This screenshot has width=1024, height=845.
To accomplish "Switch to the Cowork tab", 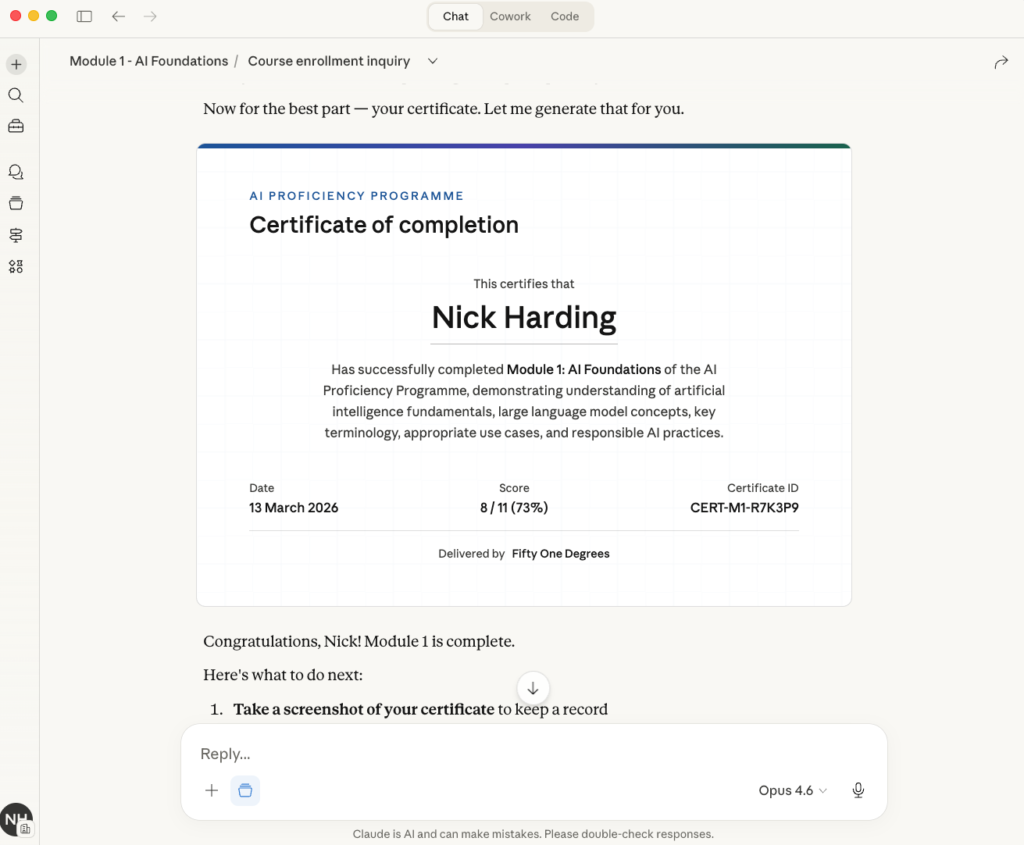I will pyautogui.click(x=510, y=16).
